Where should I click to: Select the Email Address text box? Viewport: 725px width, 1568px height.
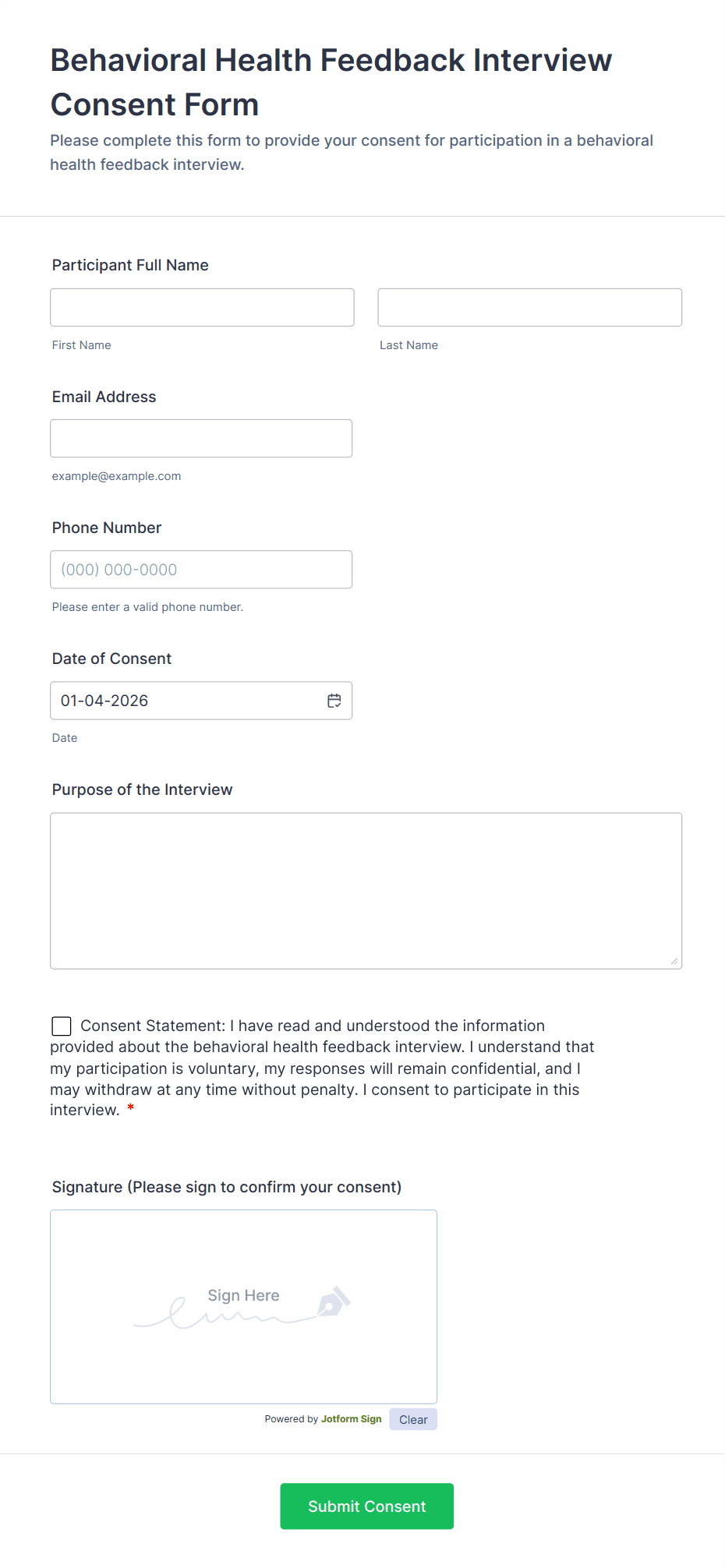(x=201, y=439)
